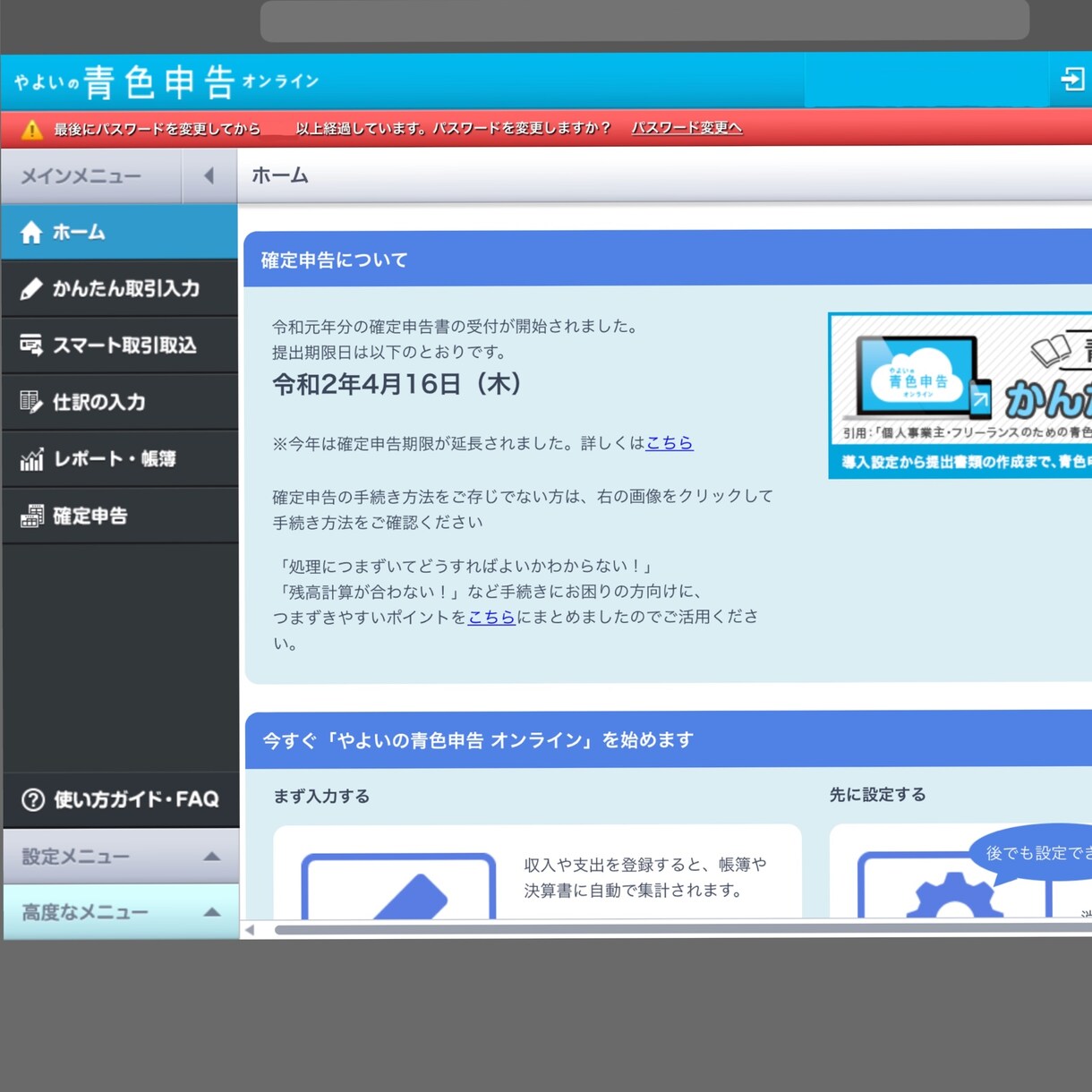
Task: Open 使い方ガイド・FAQ menu item
Action: pos(122,799)
